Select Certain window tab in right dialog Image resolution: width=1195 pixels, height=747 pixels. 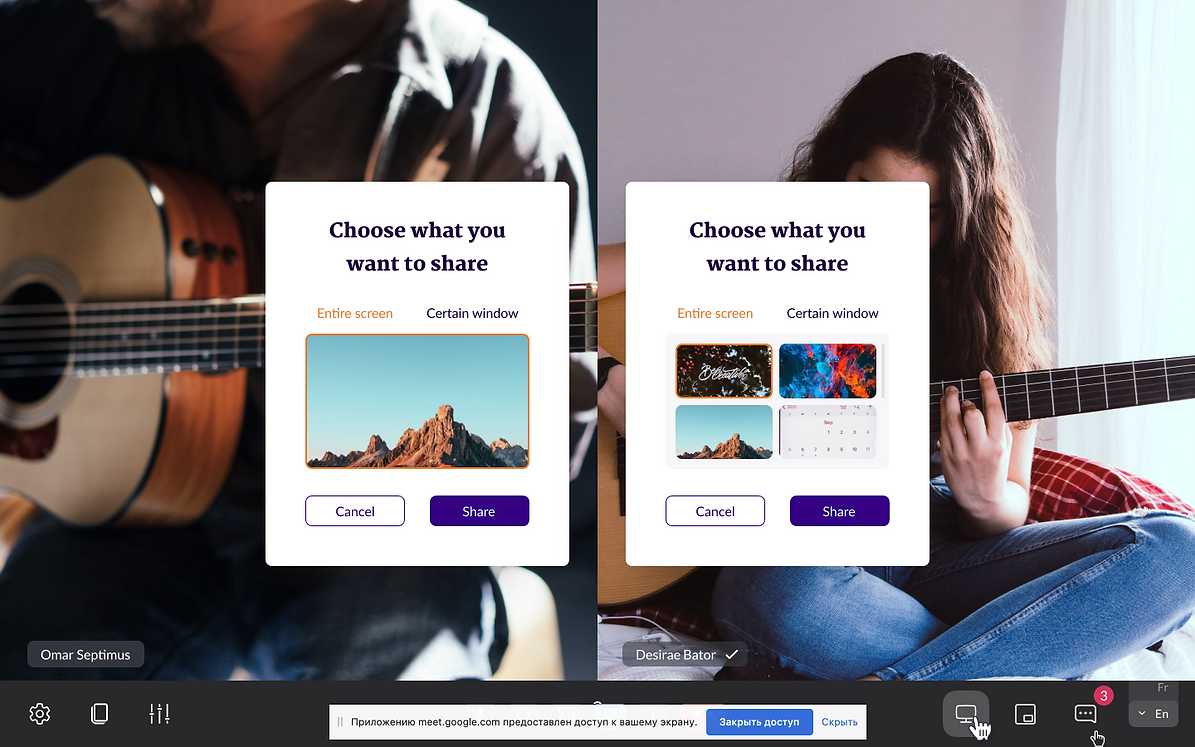pyautogui.click(x=832, y=313)
